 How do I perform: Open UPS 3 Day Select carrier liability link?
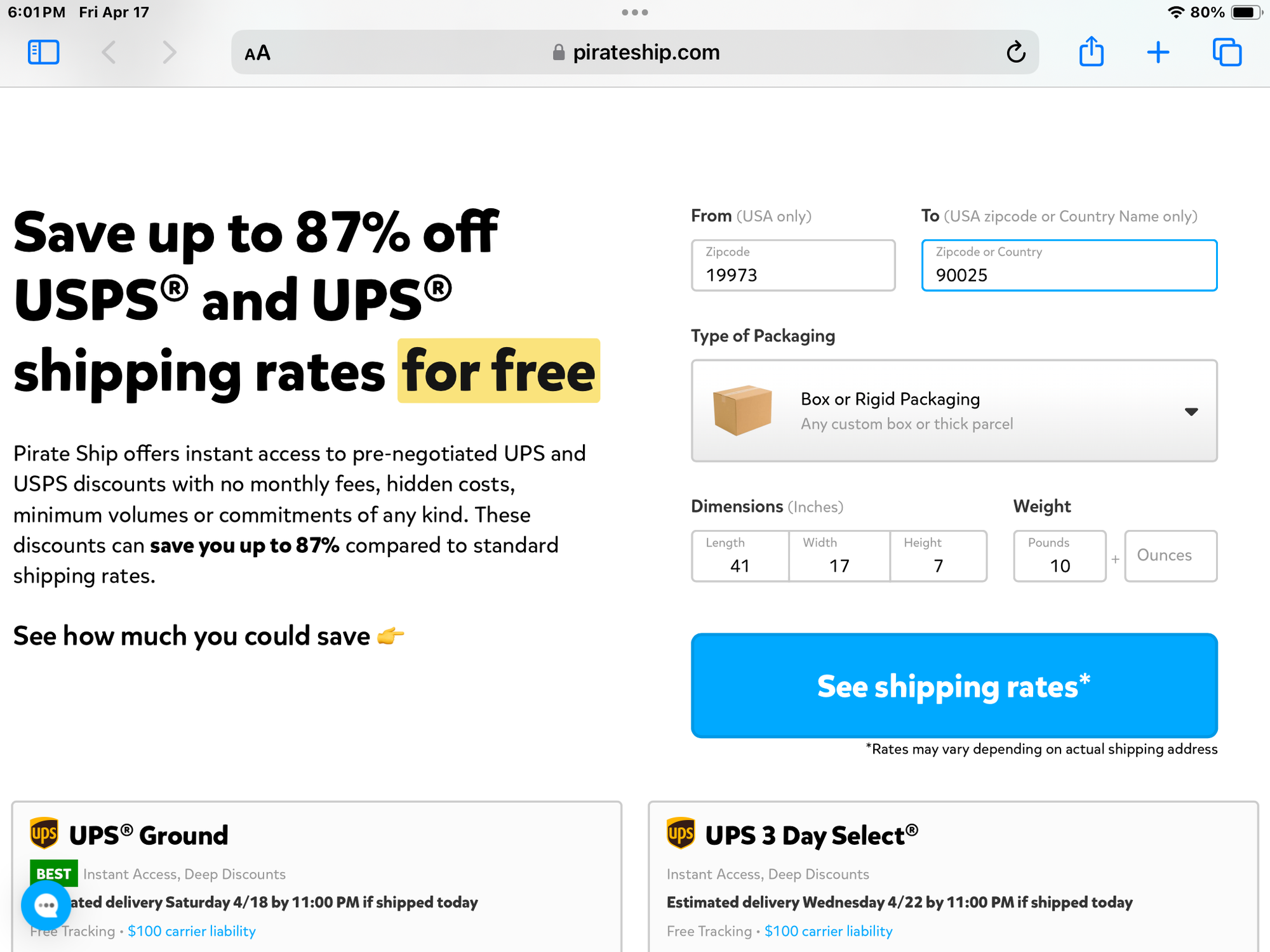tap(828, 931)
